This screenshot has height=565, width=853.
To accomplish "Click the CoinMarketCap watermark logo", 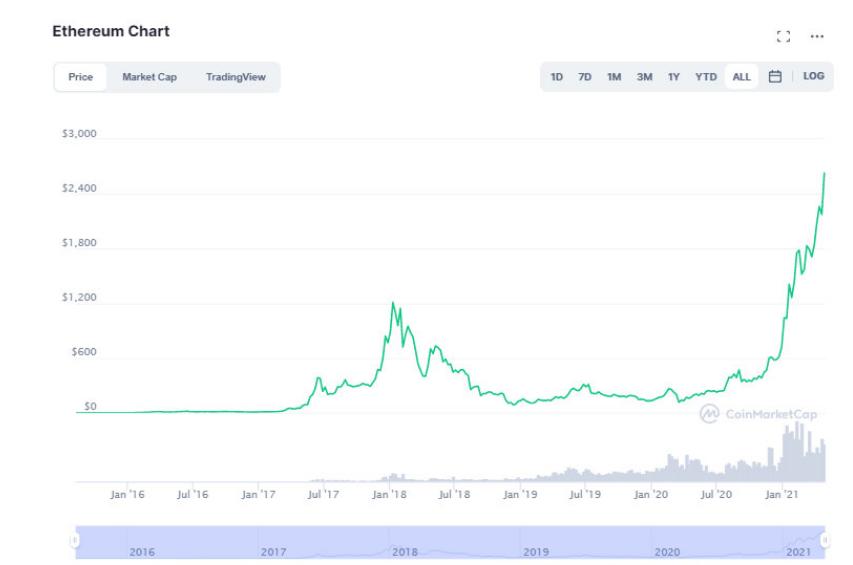I will 757,413.
